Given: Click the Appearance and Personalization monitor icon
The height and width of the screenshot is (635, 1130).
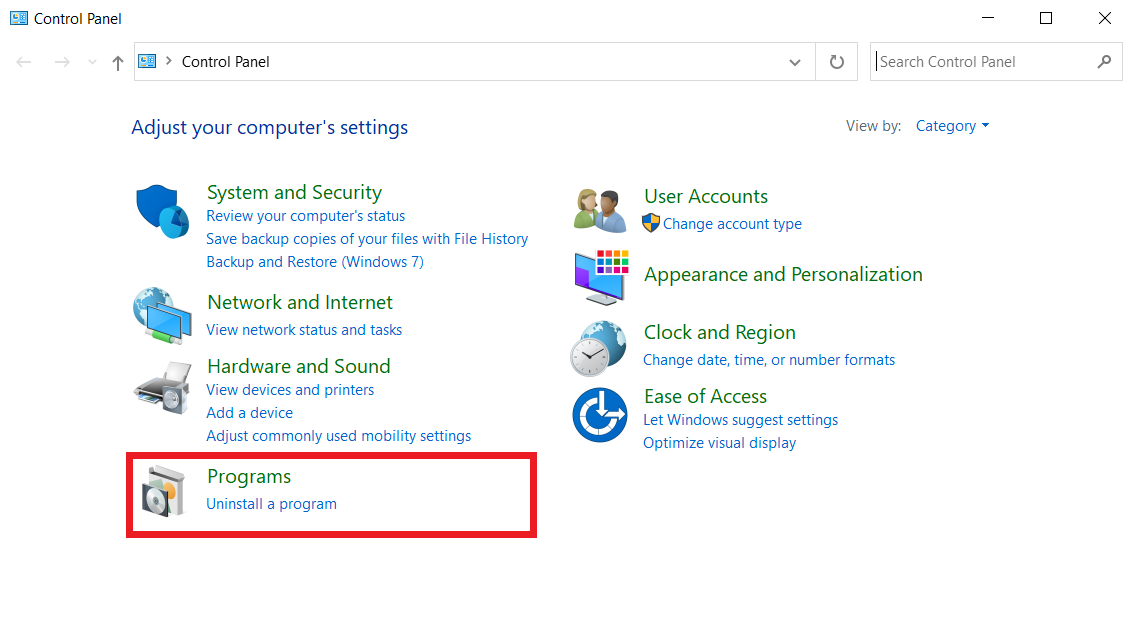Looking at the screenshot, I should click(x=599, y=277).
